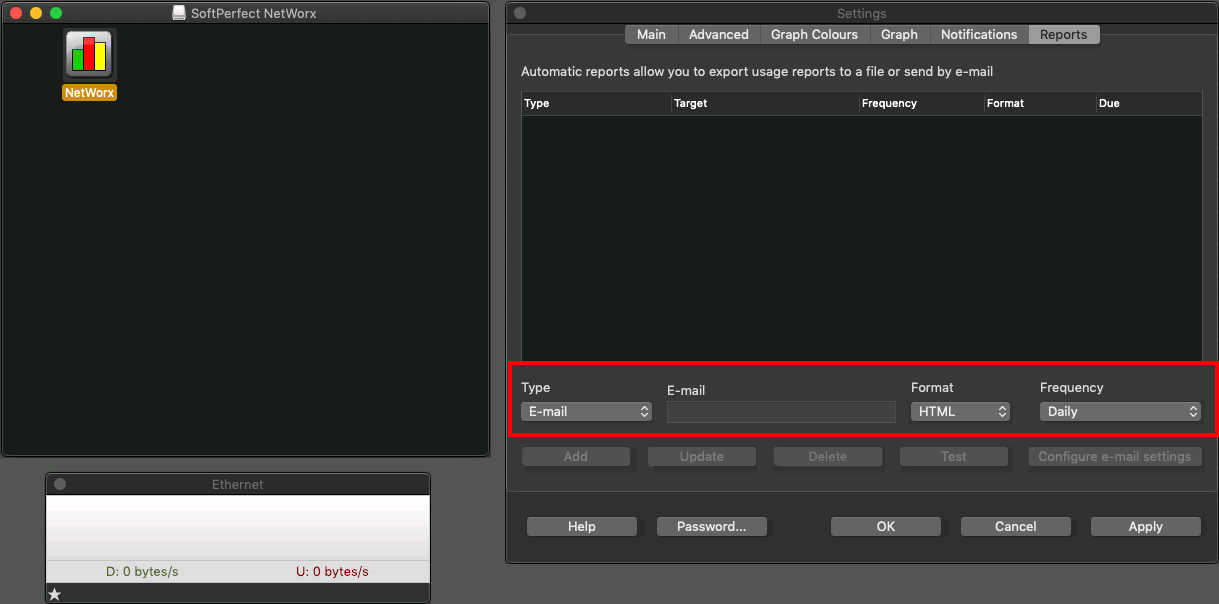1219x604 pixels.
Task: Switch to the Main tab
Action: [x=651, y=34]
